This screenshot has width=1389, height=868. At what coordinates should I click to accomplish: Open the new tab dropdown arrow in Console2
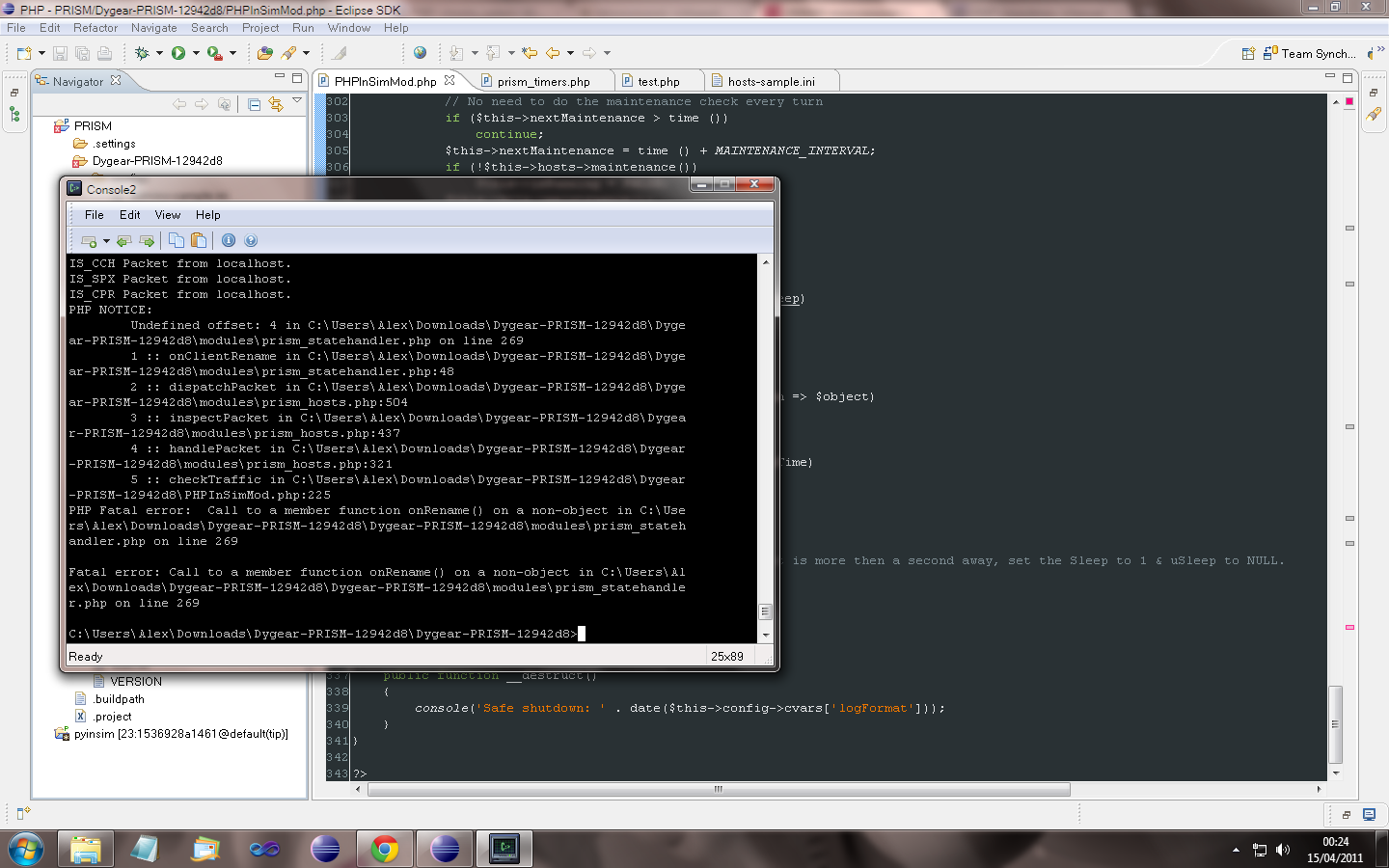pos(106,241)
